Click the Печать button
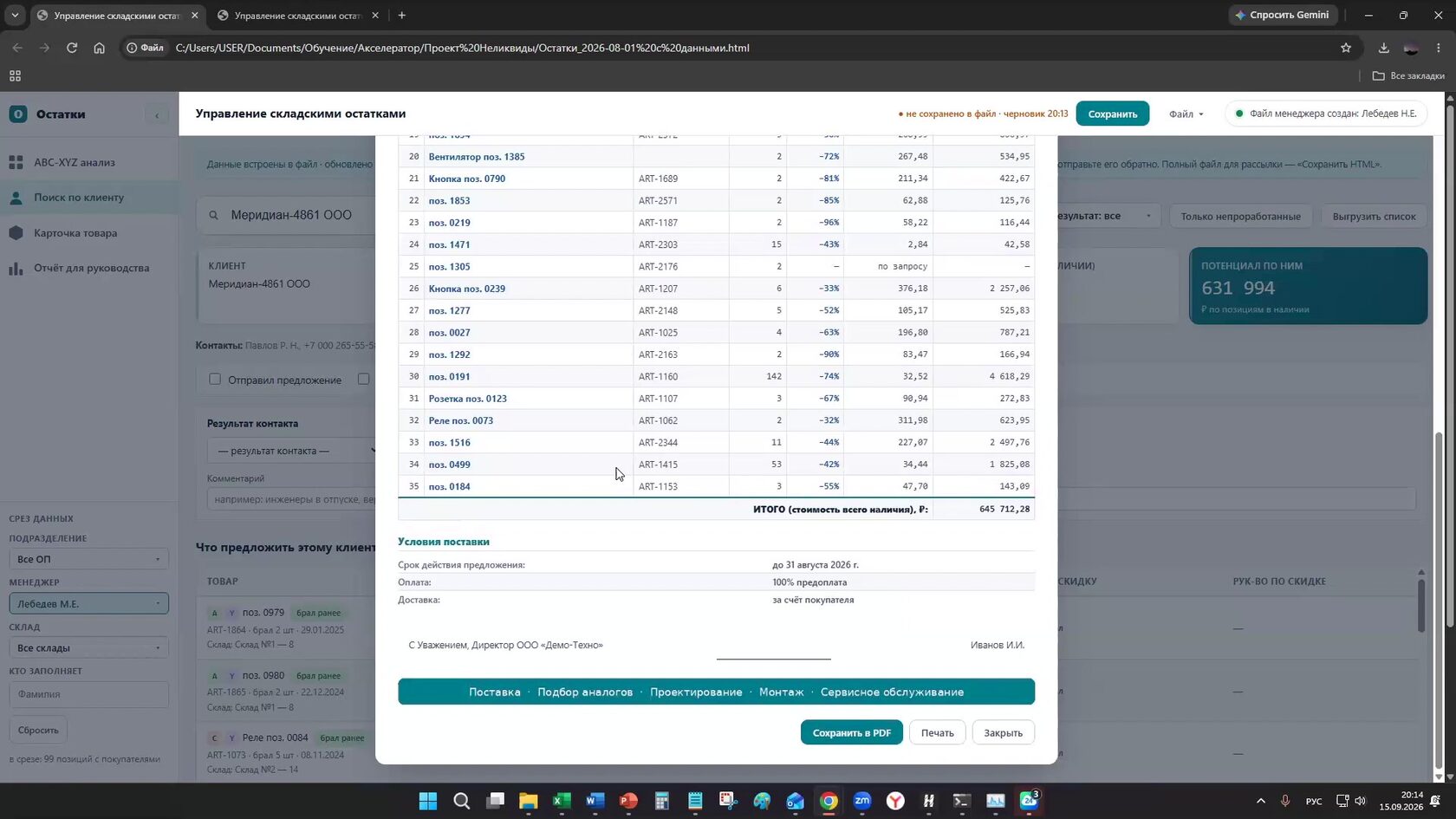 click(x=937, y=732)
